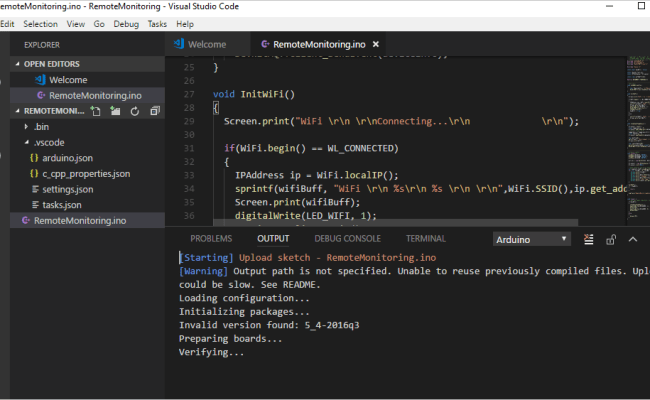Click the New File icon in explorer header

coord(96,111)
